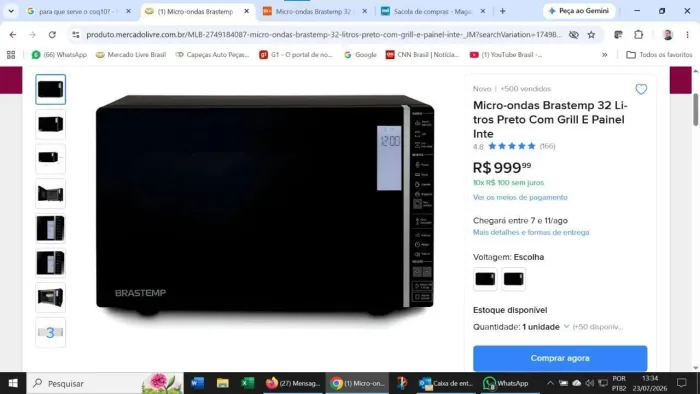Click the volume speaker tray icon

[589, 383]
